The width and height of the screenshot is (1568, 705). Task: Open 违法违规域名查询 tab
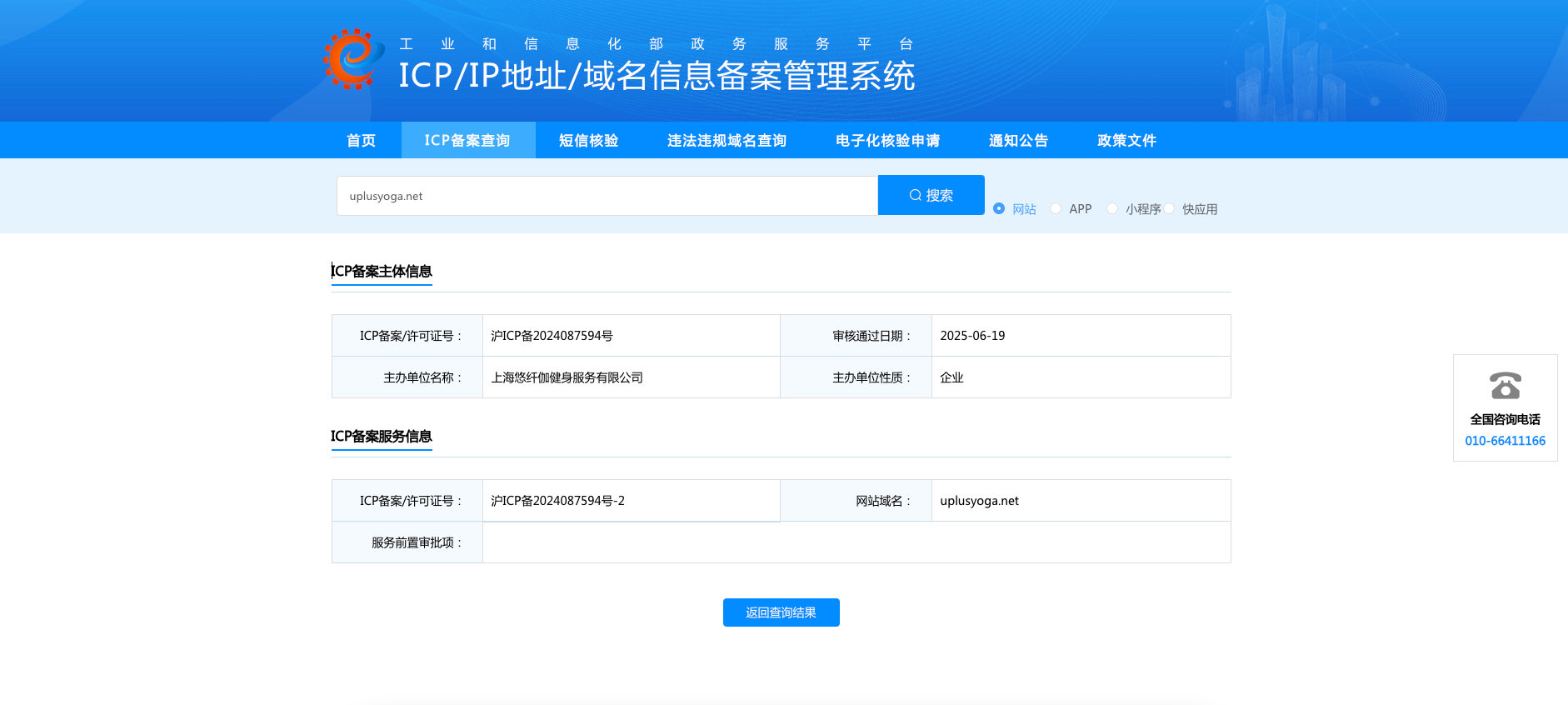pyautogui.click(x=727, y=140)
